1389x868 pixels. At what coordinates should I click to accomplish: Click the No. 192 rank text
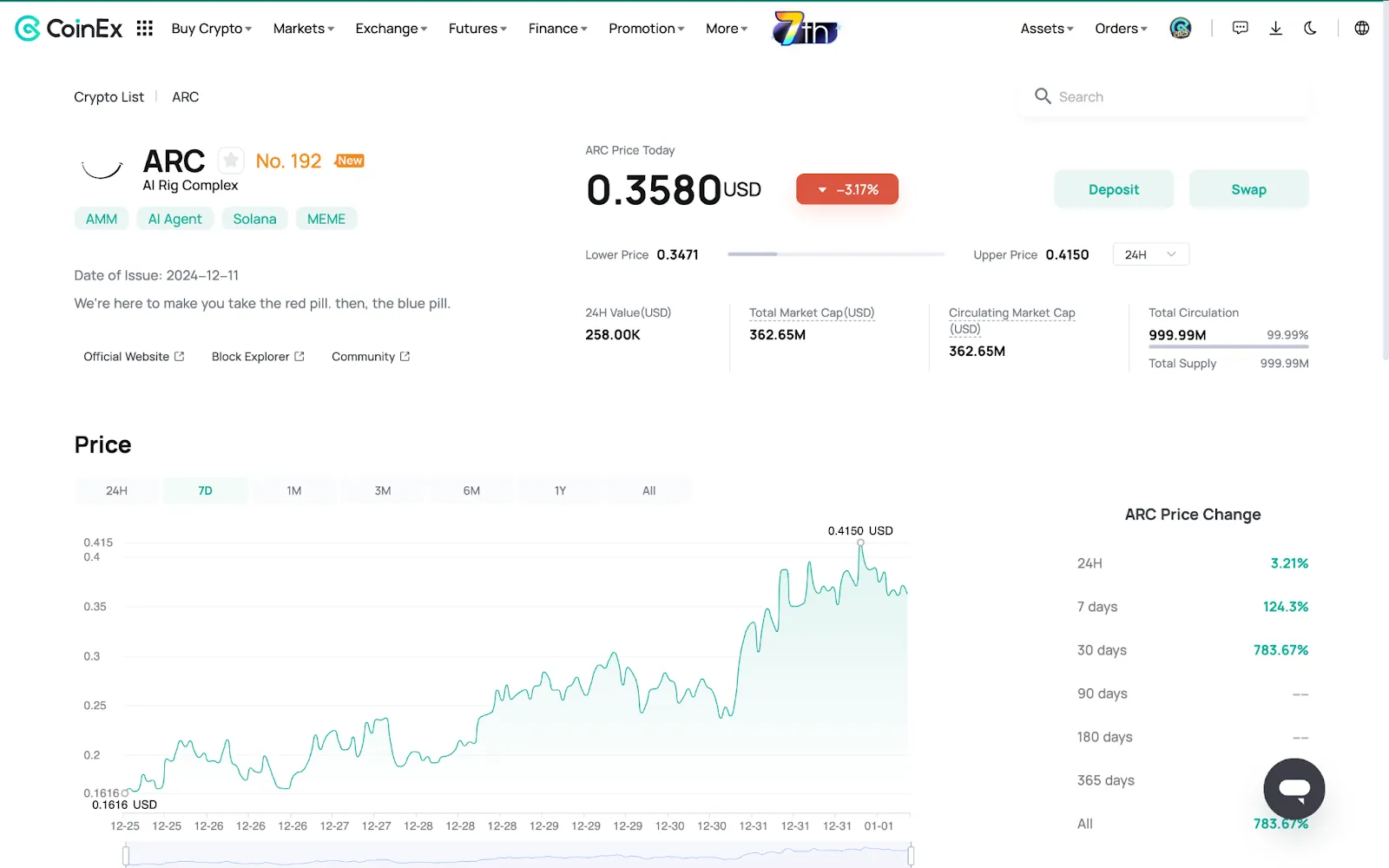[288, 161]
